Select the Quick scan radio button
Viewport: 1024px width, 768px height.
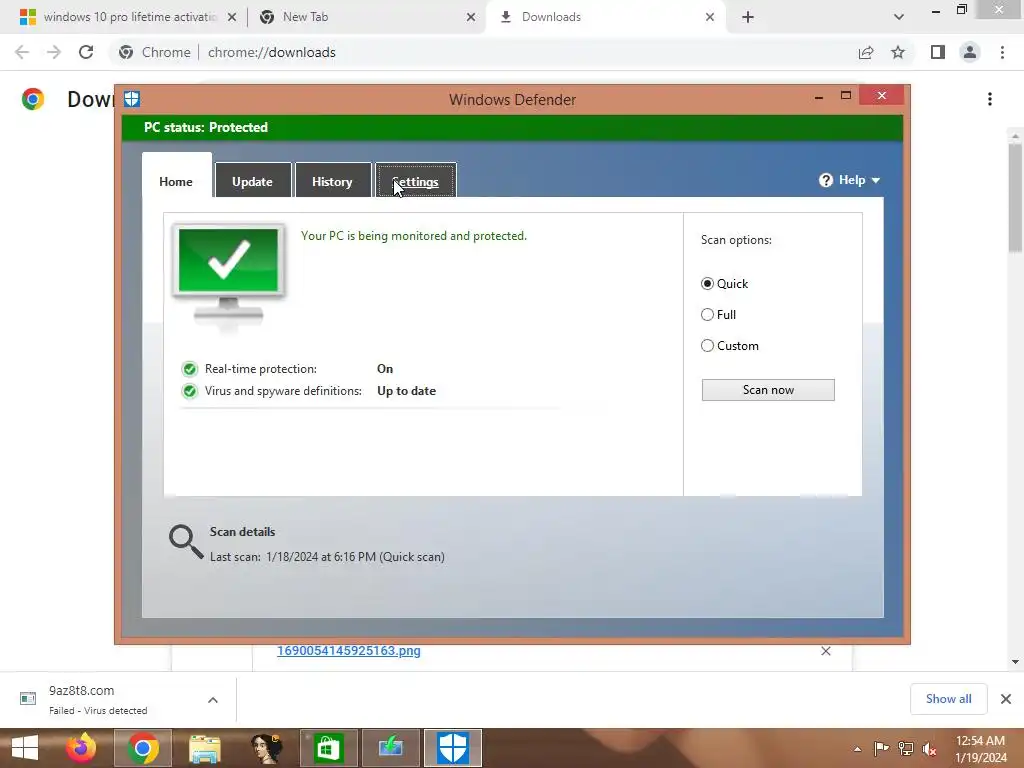click(707, 283)
